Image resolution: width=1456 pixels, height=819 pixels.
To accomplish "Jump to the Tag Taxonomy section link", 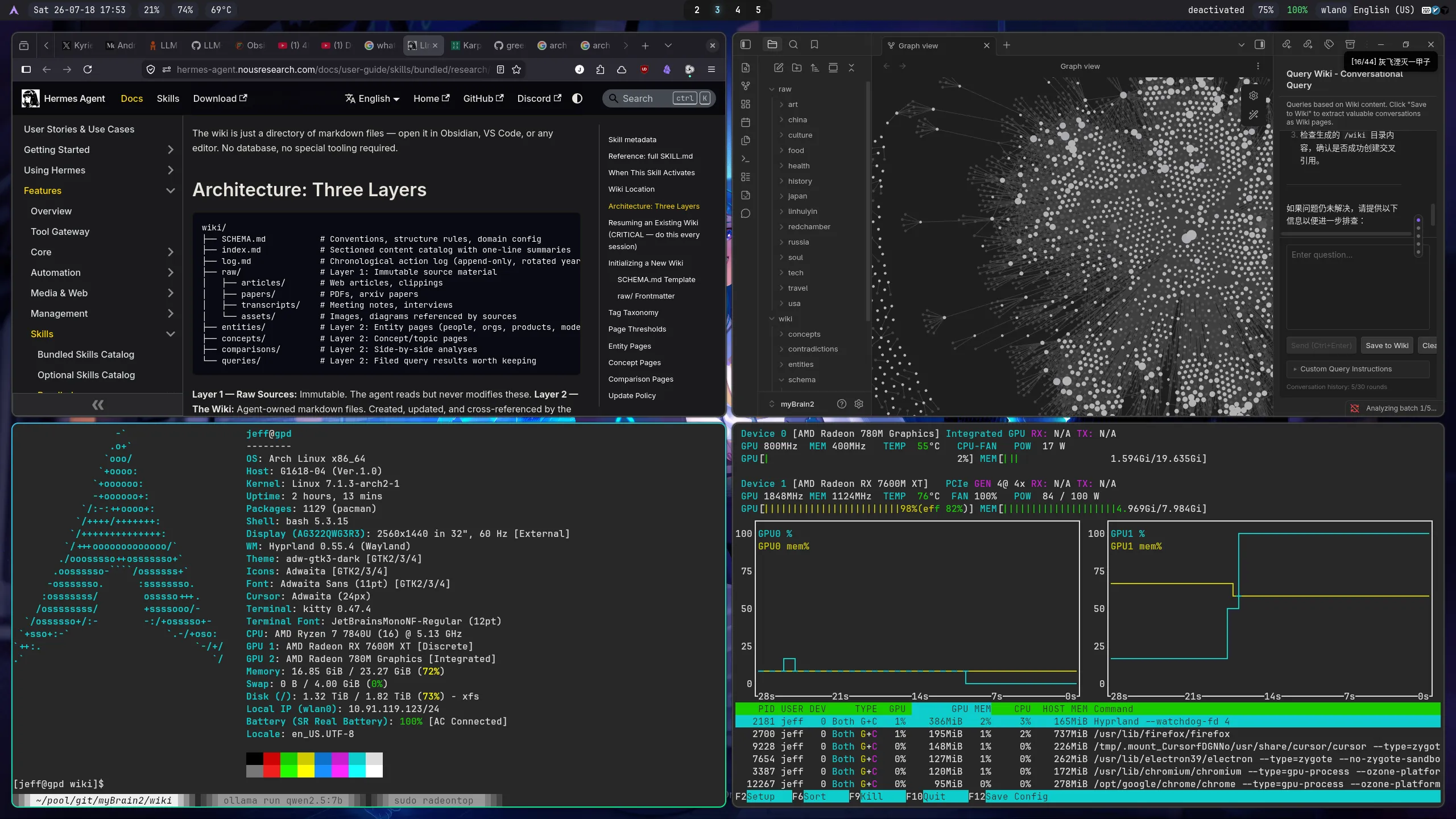I will (x=633, y=313).
